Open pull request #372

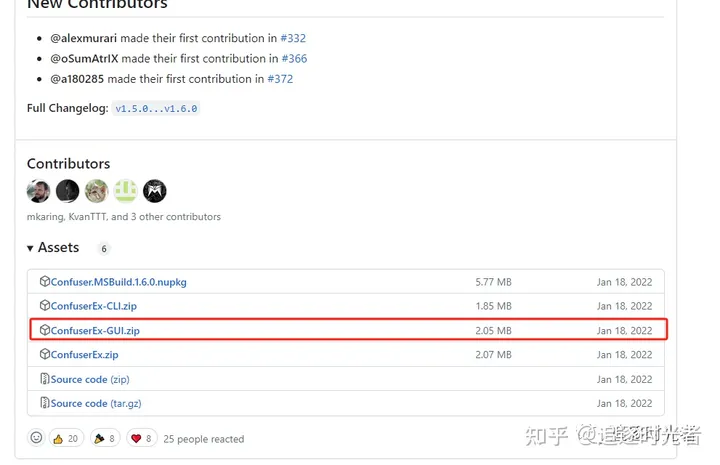pos(280,79)
